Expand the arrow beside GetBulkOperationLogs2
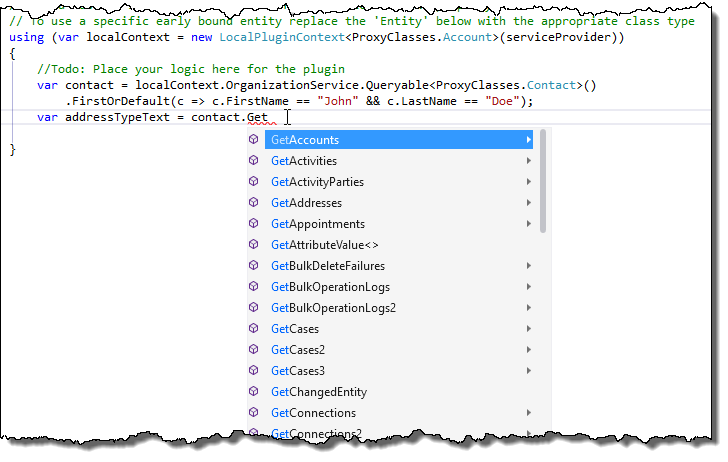This screenshot has width=728, height=462. coord(528,308)
